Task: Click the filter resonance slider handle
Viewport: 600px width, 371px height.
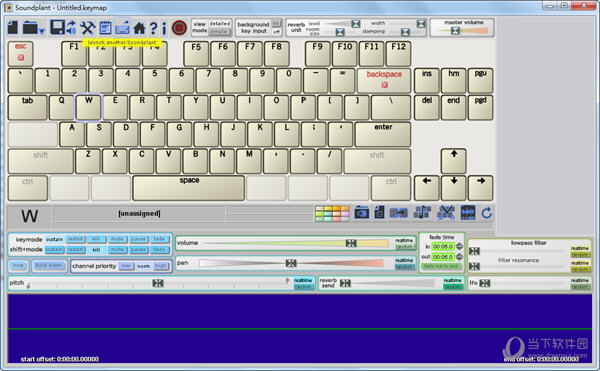Action: pyautogui.click(x=474, y=266)
